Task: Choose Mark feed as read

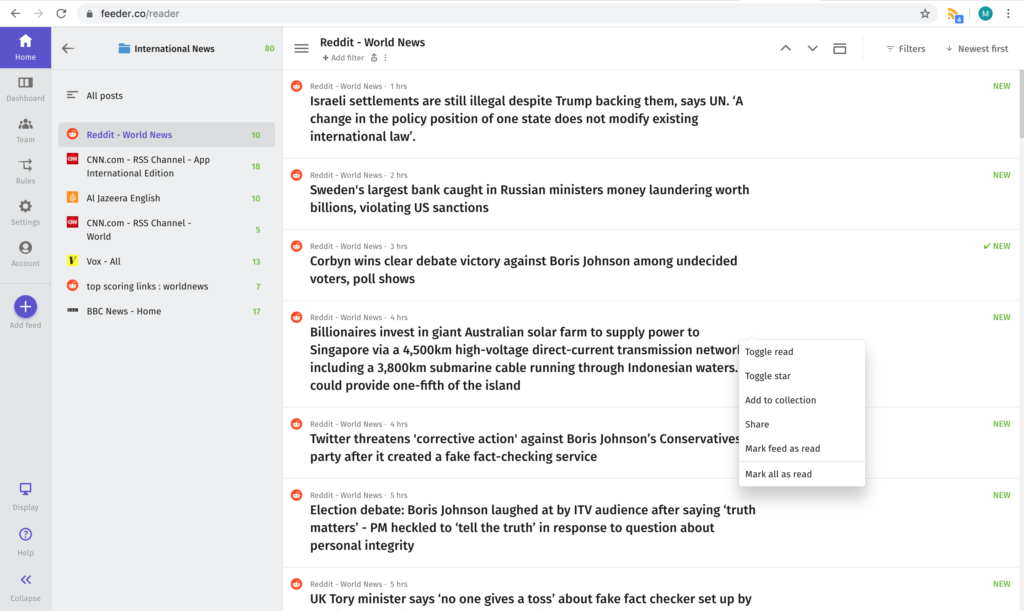Action: 802,448
